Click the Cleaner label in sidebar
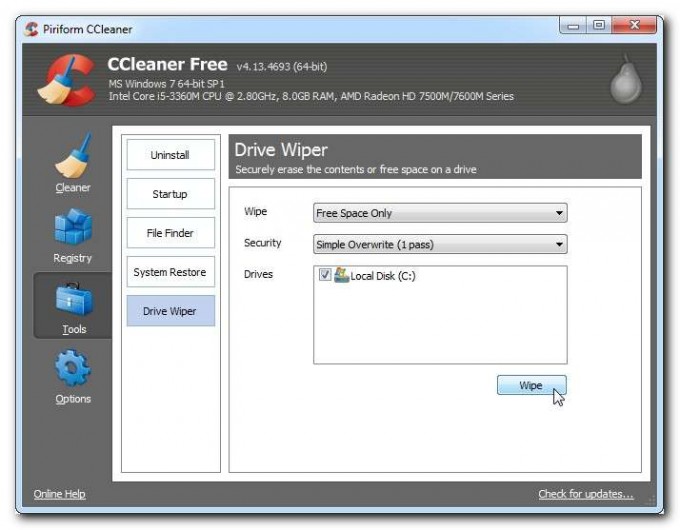 tap(73, 188)
